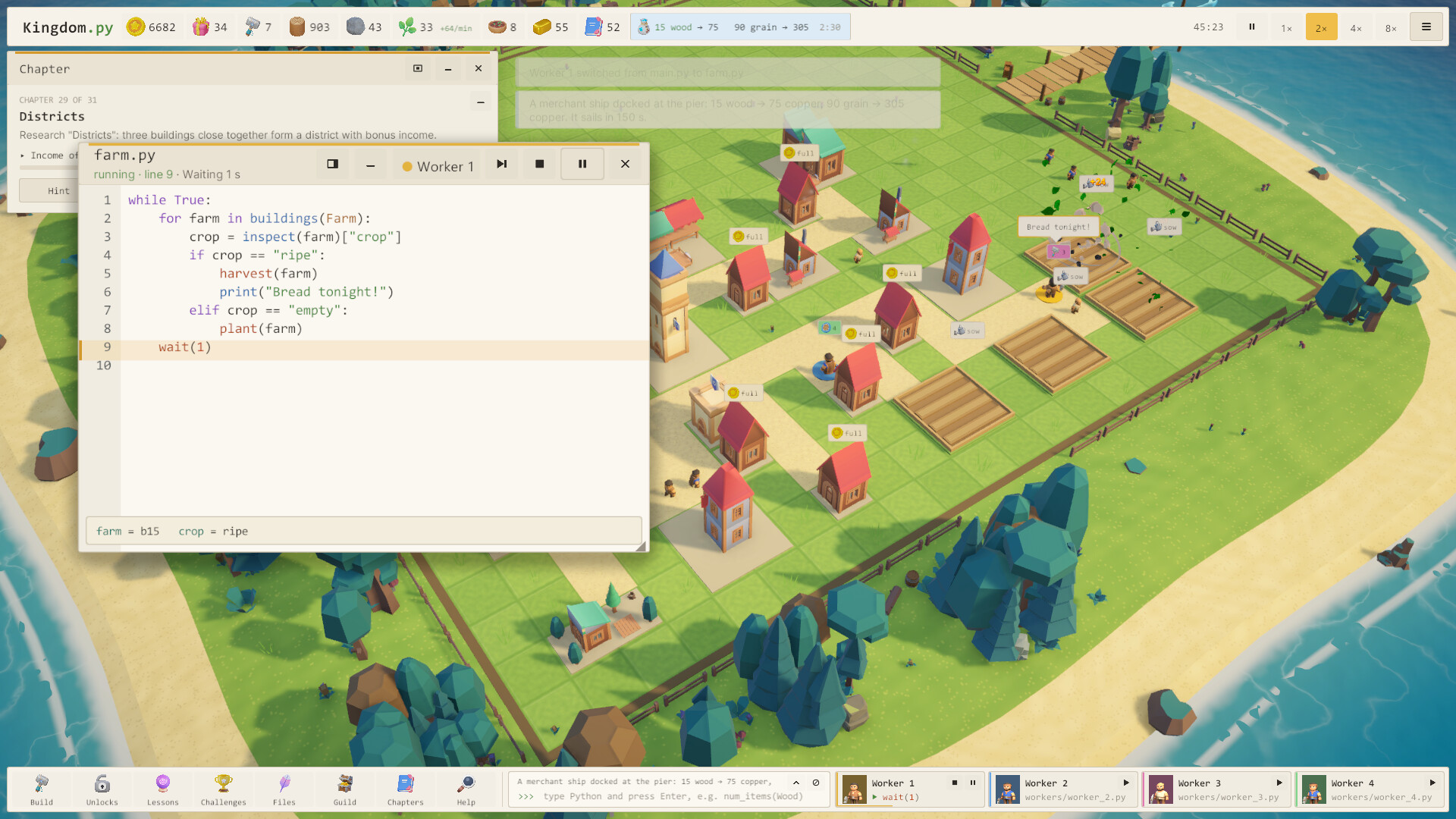Open the Lessons panel
Screen dimensions: 1456x819
tap(163, 789)
